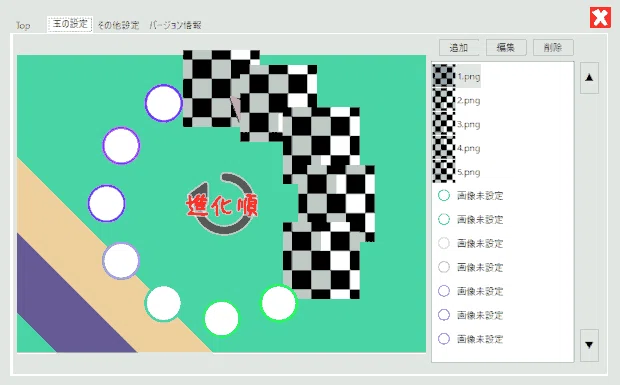The image size is (620, 385).
Task: Click the 削除 button
Action: coord(553,48)
